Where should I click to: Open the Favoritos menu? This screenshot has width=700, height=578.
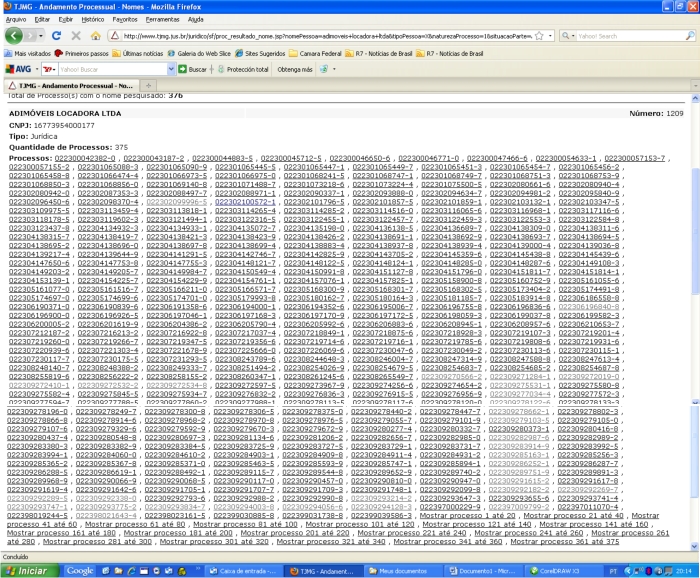click(x=125, y=20)
